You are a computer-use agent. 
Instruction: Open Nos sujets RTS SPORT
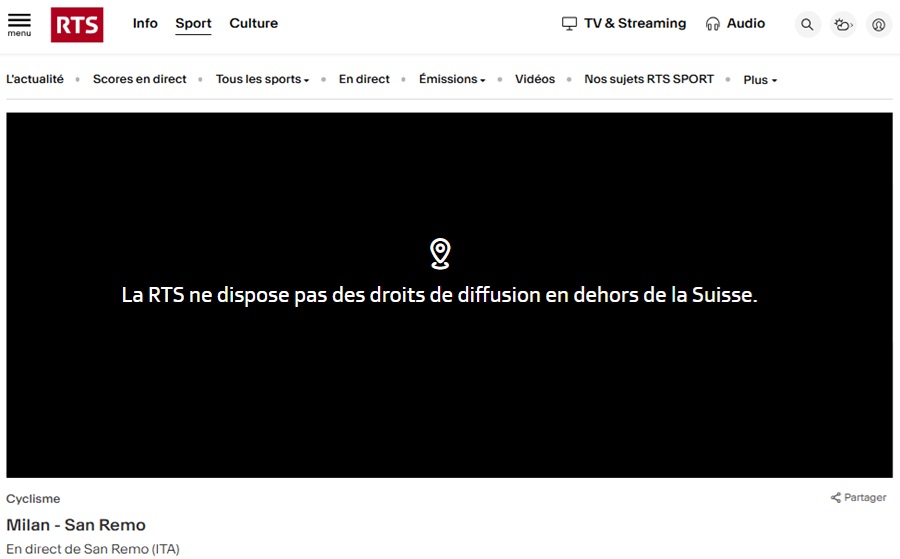coord(649,79)
